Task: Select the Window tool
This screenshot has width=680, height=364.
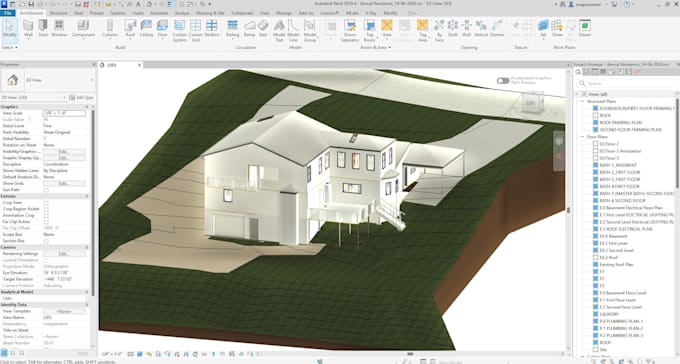Action: click(x=59, y=28)
